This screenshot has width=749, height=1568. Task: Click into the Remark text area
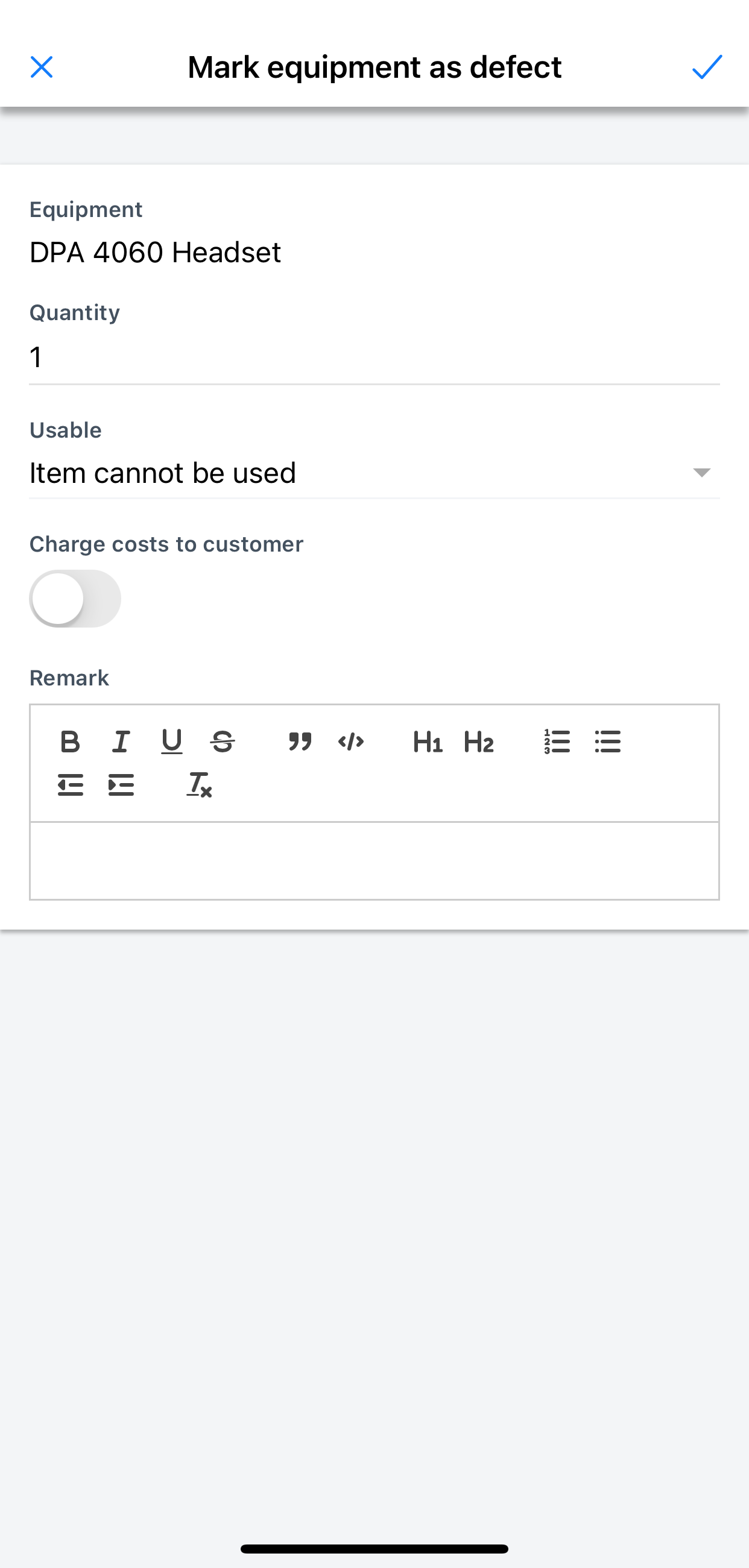click(x=374, y=861)
